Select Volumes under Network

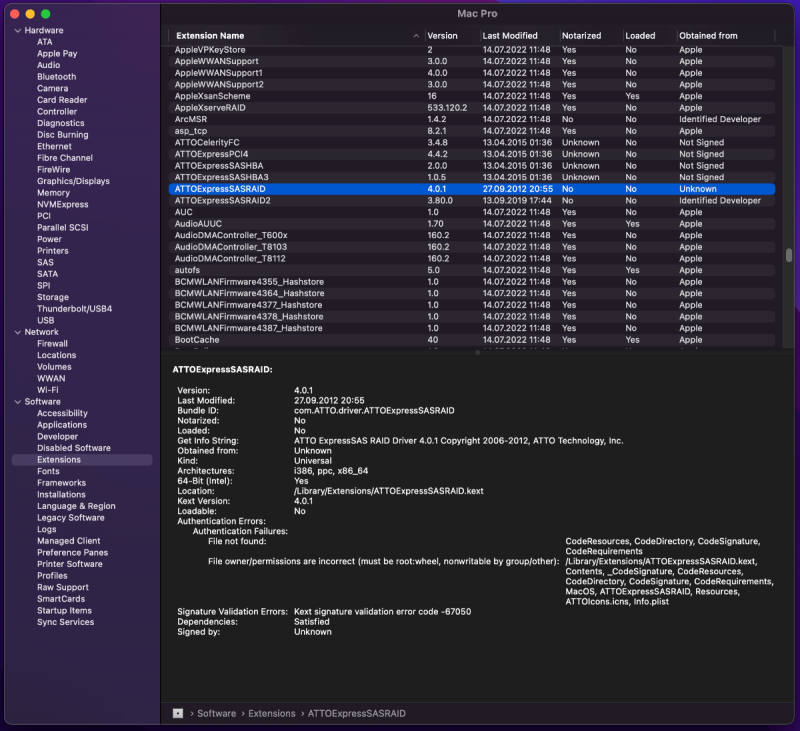(54, 367)
